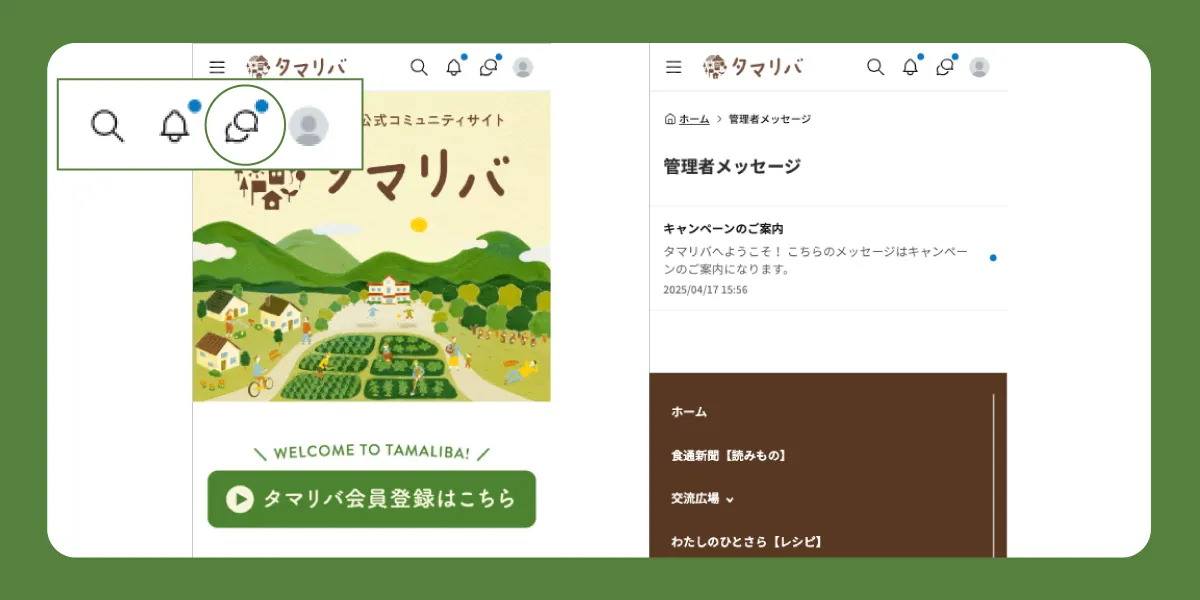1200x600 pixels.
Task: Open the hamburger menu on left screen
Action: pos(217,67)
